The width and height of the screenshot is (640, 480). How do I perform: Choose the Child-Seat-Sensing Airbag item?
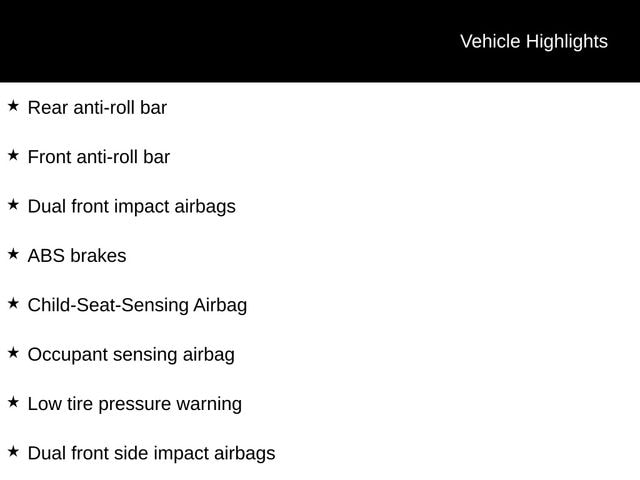pos(137,305)
